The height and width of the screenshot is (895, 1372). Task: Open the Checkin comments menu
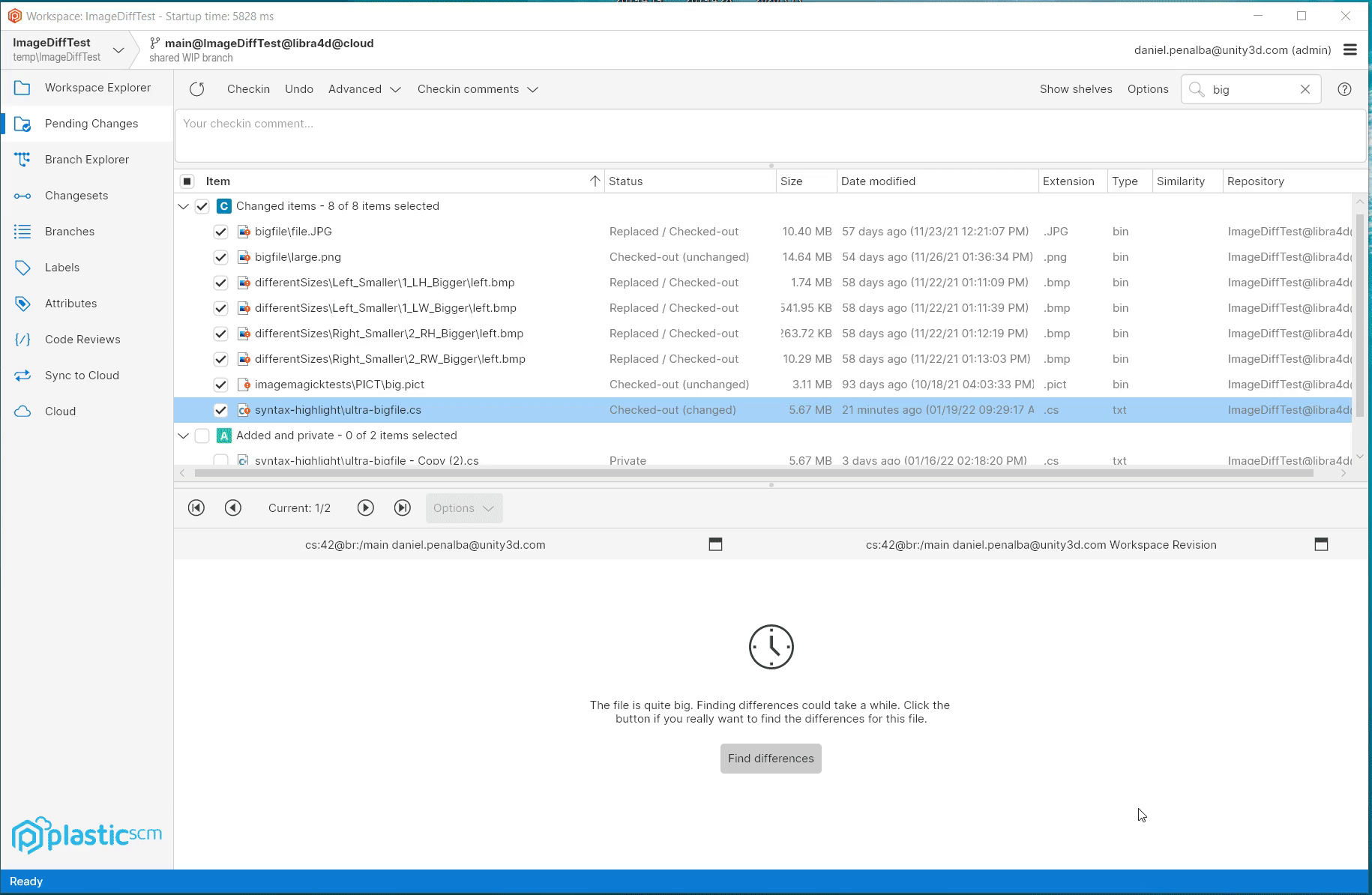(478, 88)
